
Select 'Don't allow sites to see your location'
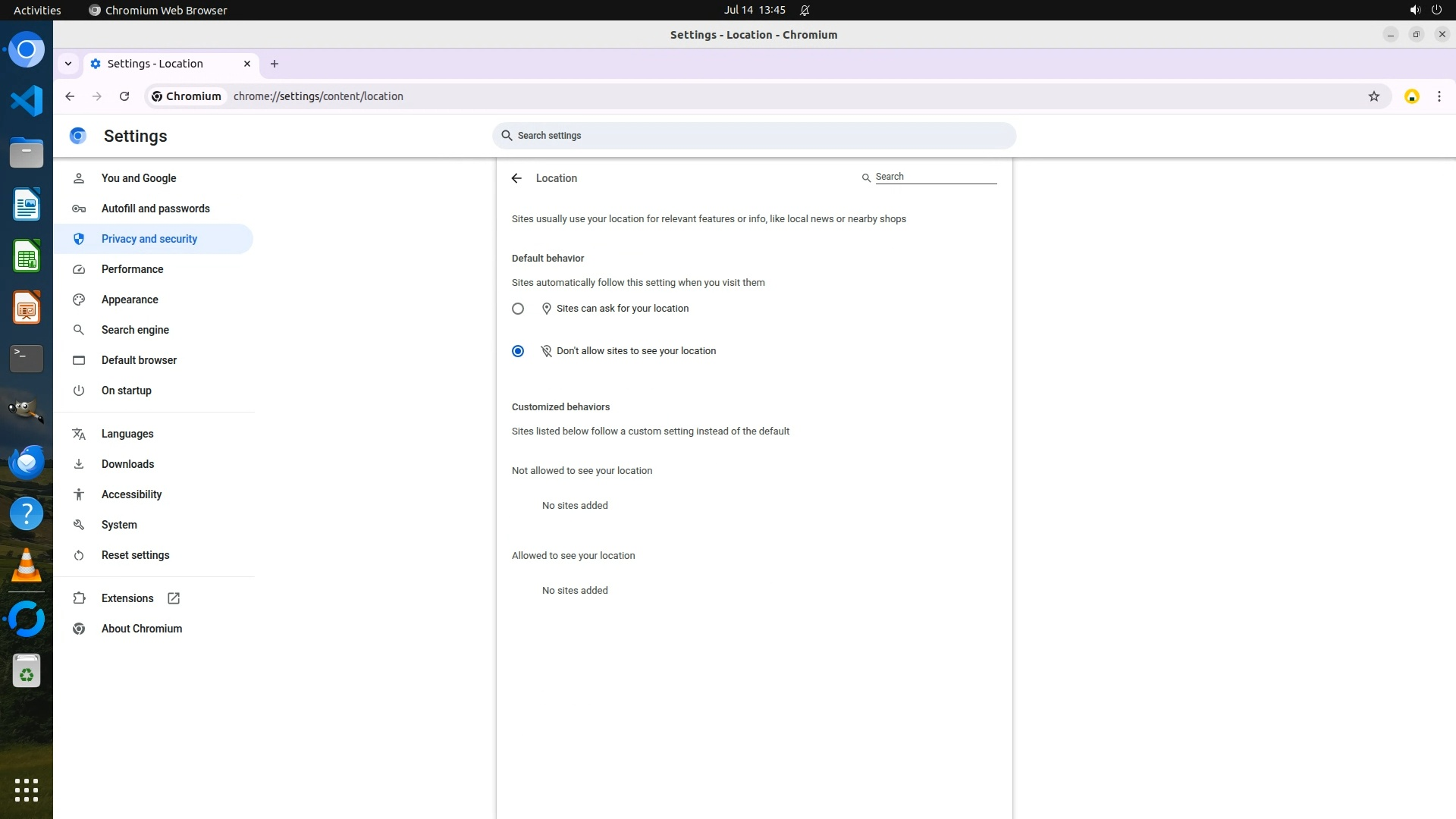518,351
